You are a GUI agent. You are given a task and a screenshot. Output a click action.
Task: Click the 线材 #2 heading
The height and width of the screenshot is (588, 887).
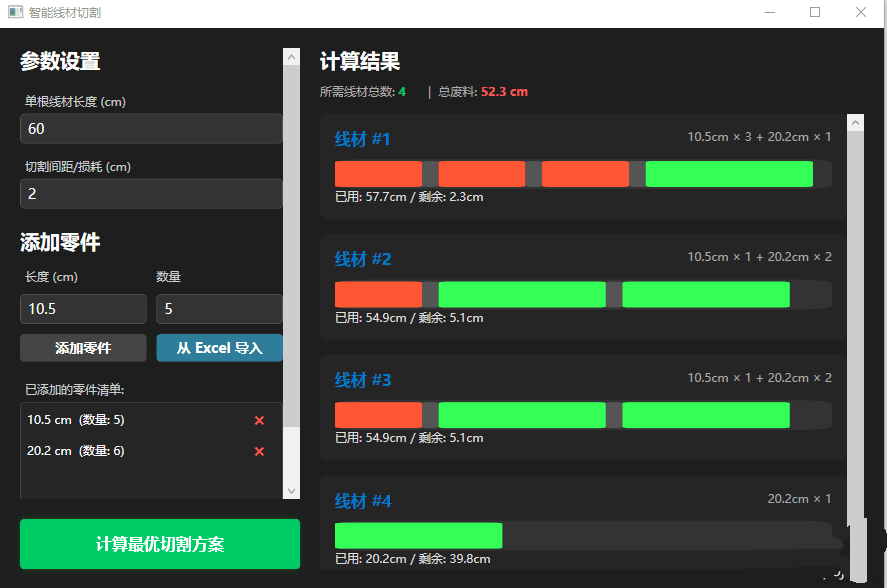[x=363, y=260]
